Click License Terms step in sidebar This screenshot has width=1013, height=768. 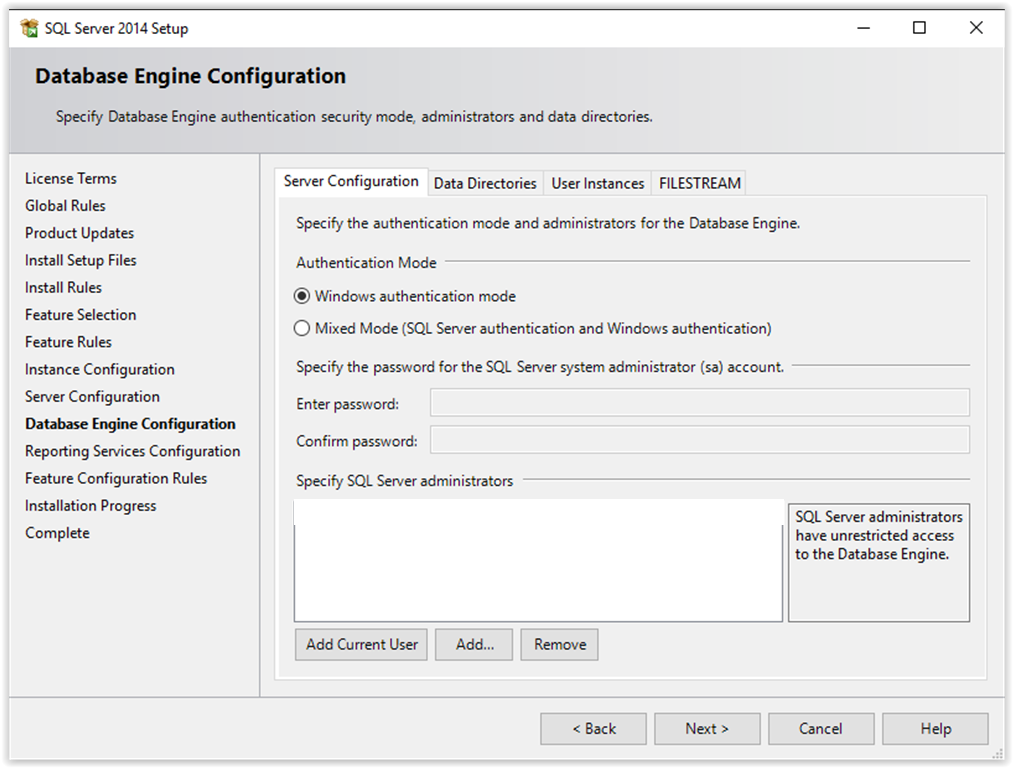coord(71,178)
